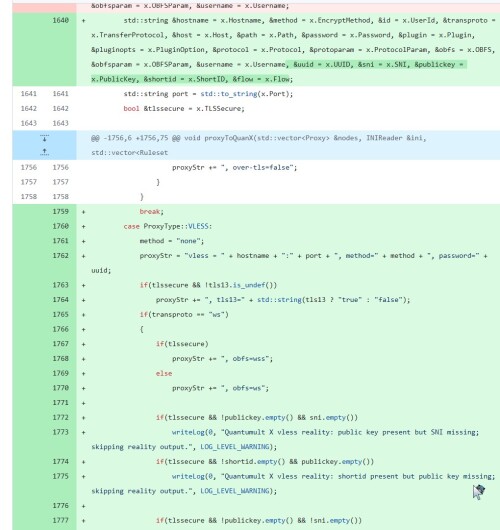Viewport: 500px width, 530px height.
Task: Select new line number 1759
Action: [61, 211]
